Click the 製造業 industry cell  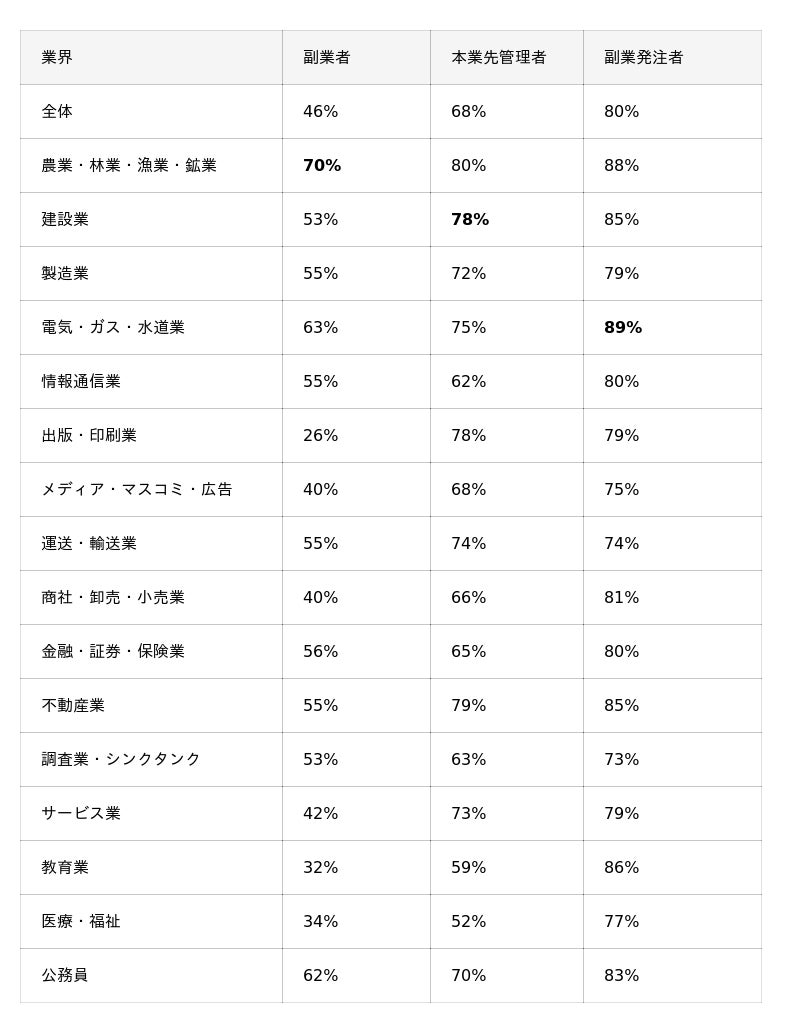(65, 274)
